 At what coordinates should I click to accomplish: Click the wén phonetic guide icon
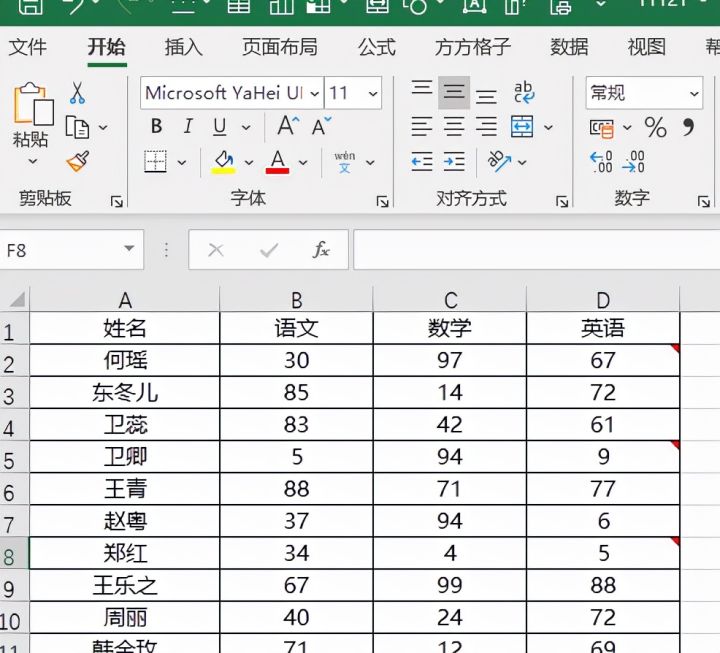tap(344, 162)
